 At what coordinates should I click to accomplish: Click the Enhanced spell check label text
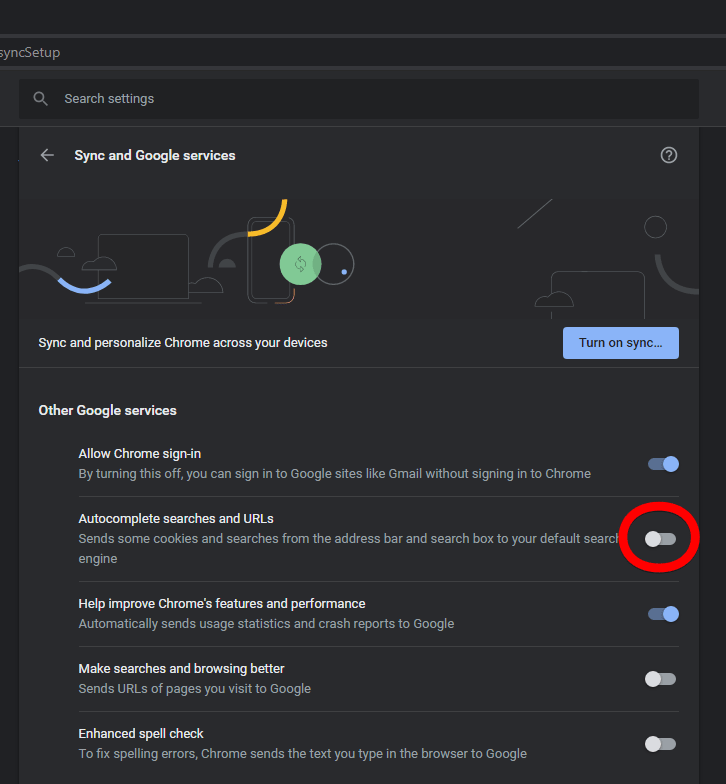pyautogui.click(x=141, y=734)
